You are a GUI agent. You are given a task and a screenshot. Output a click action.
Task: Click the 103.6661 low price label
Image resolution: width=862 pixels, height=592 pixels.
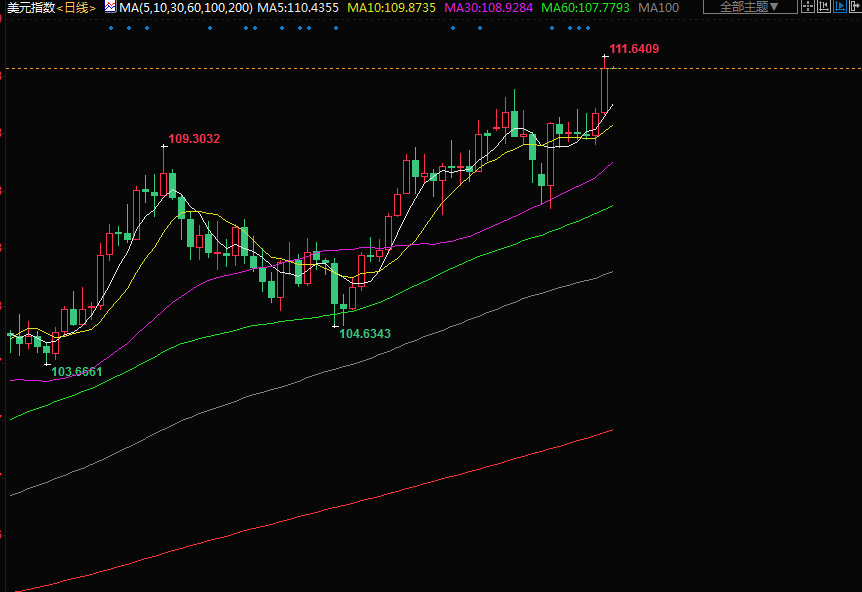point(77,372)
